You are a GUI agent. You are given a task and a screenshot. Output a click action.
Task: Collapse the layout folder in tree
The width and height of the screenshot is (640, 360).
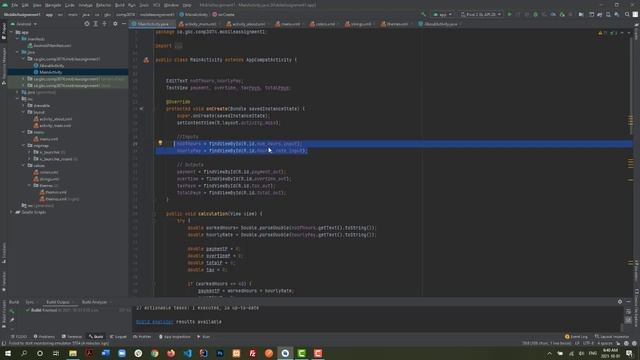tap(24, 112)
